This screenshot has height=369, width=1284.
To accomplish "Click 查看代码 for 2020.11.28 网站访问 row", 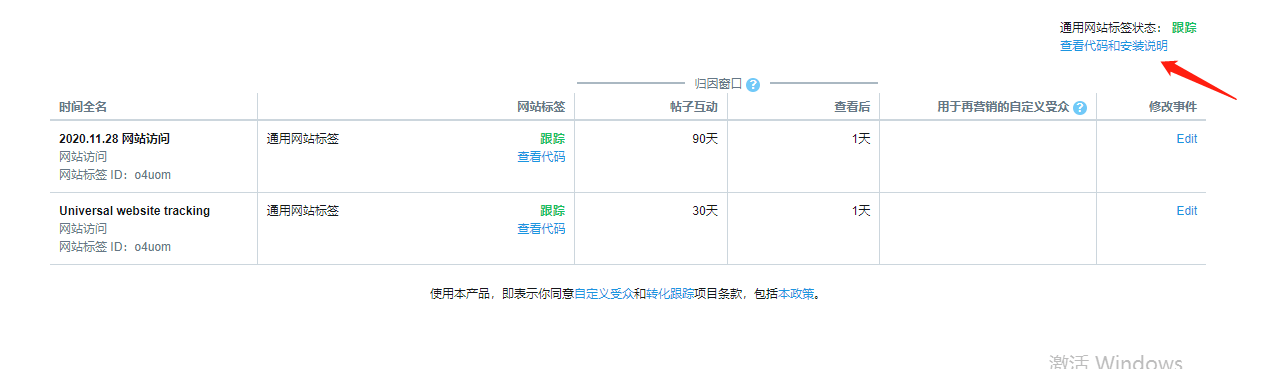I will [541, 157].
